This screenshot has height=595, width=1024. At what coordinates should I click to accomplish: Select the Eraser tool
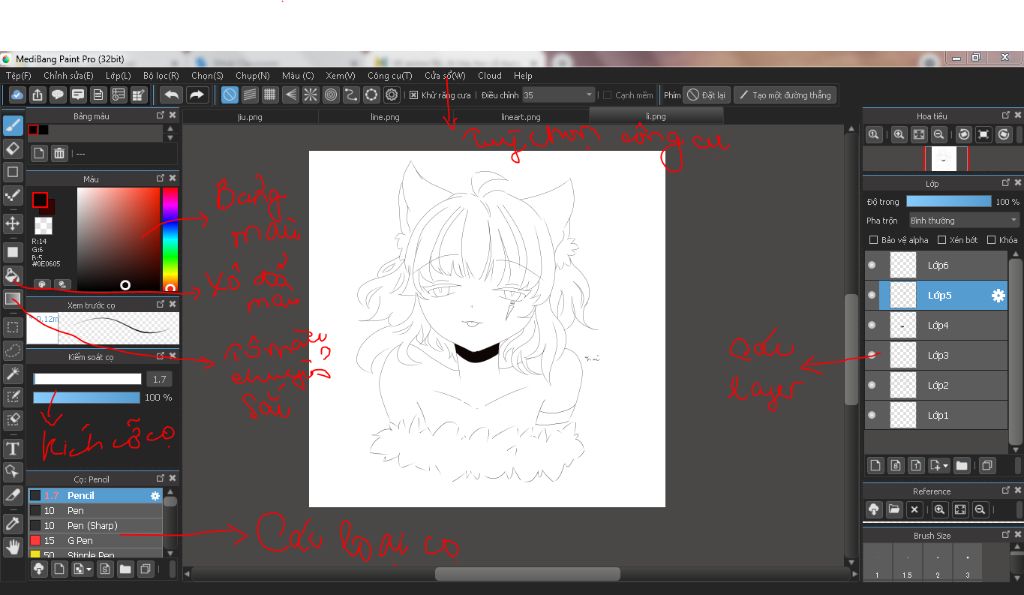pyautogui.click(x=12, y=149)
